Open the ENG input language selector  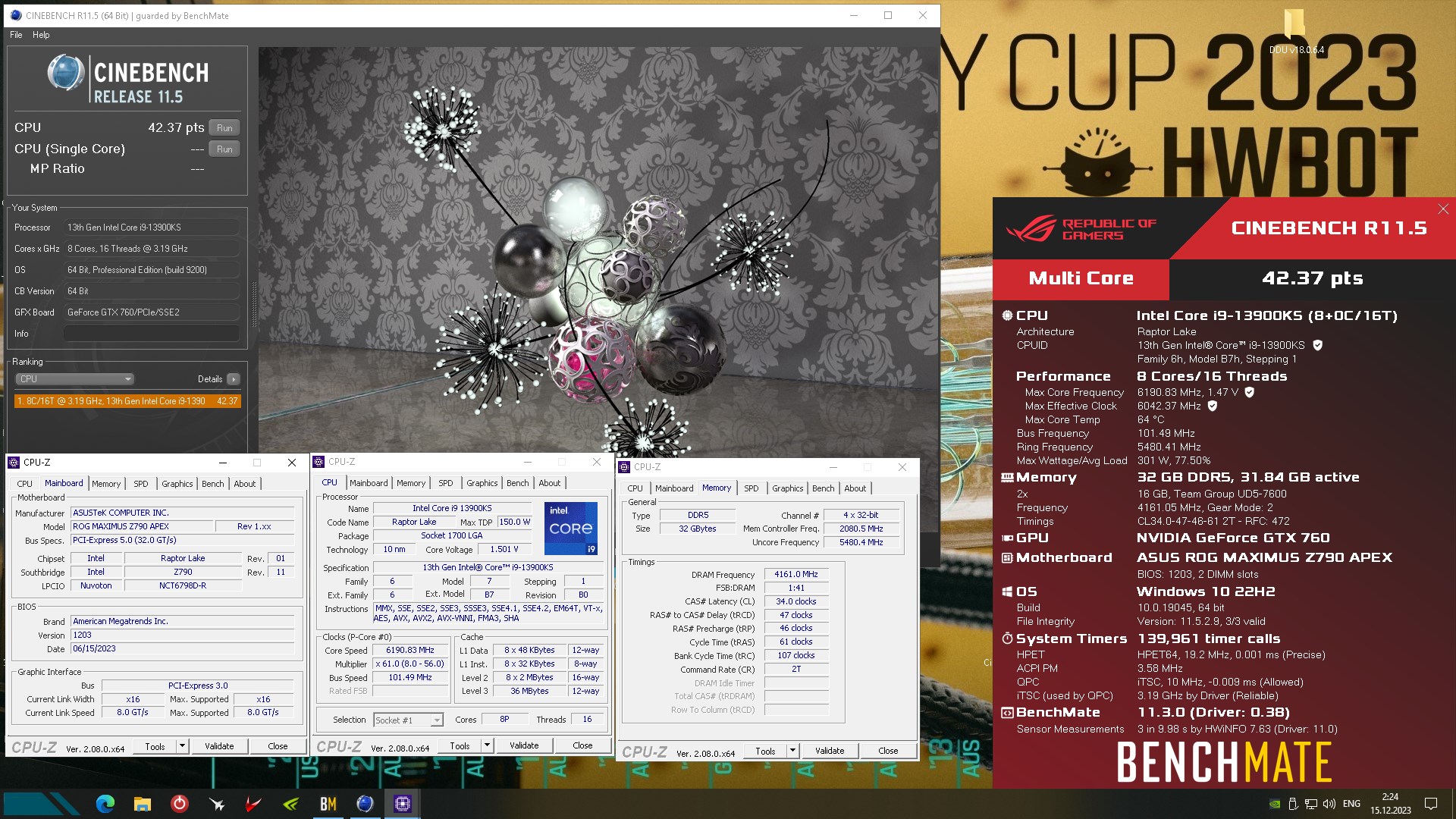click(1351, 804)
